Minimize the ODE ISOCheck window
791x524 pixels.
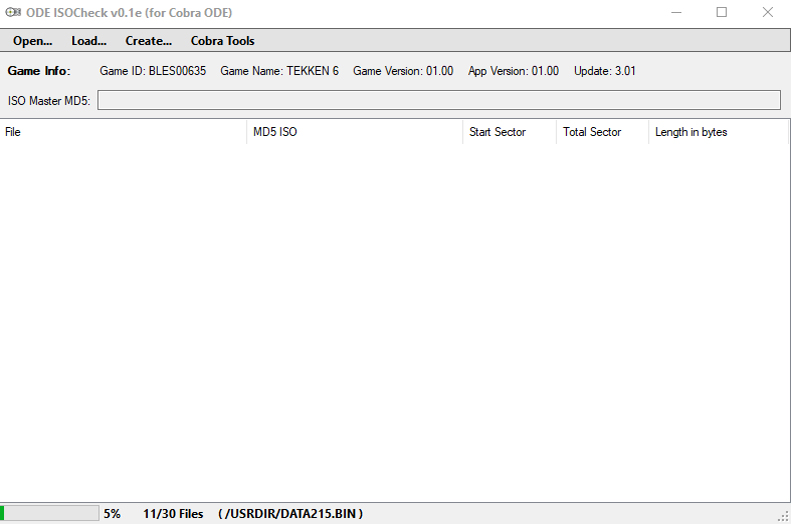coord(676,13)
